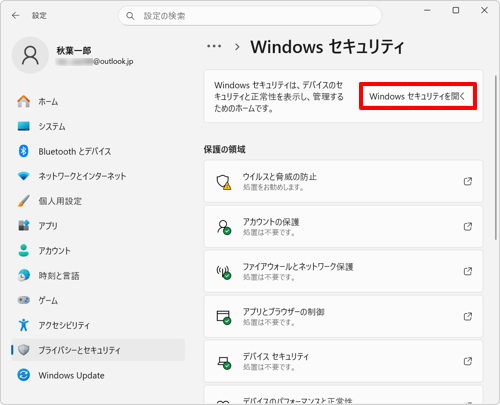Click the user profile avatar
This screenshot has width=500, height=405.
pos(30,55)
